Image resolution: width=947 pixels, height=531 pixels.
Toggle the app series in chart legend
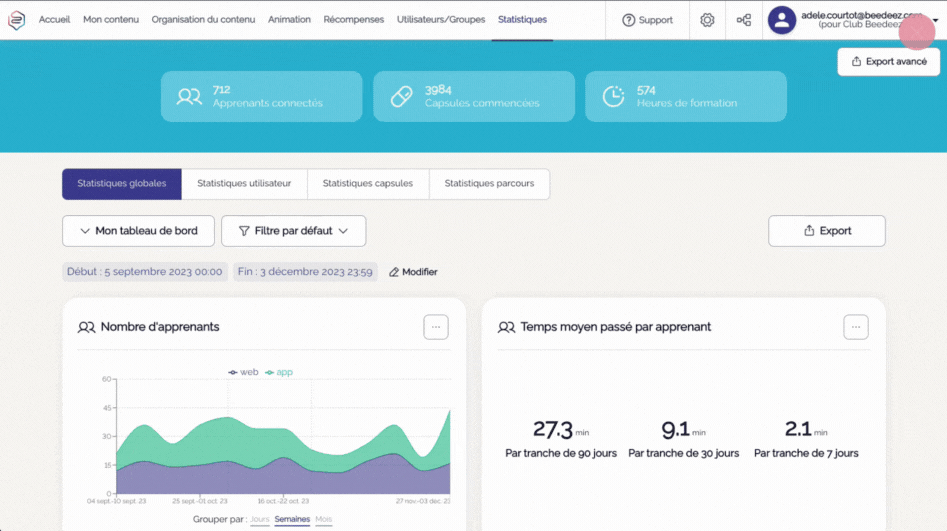pos(279,372)
